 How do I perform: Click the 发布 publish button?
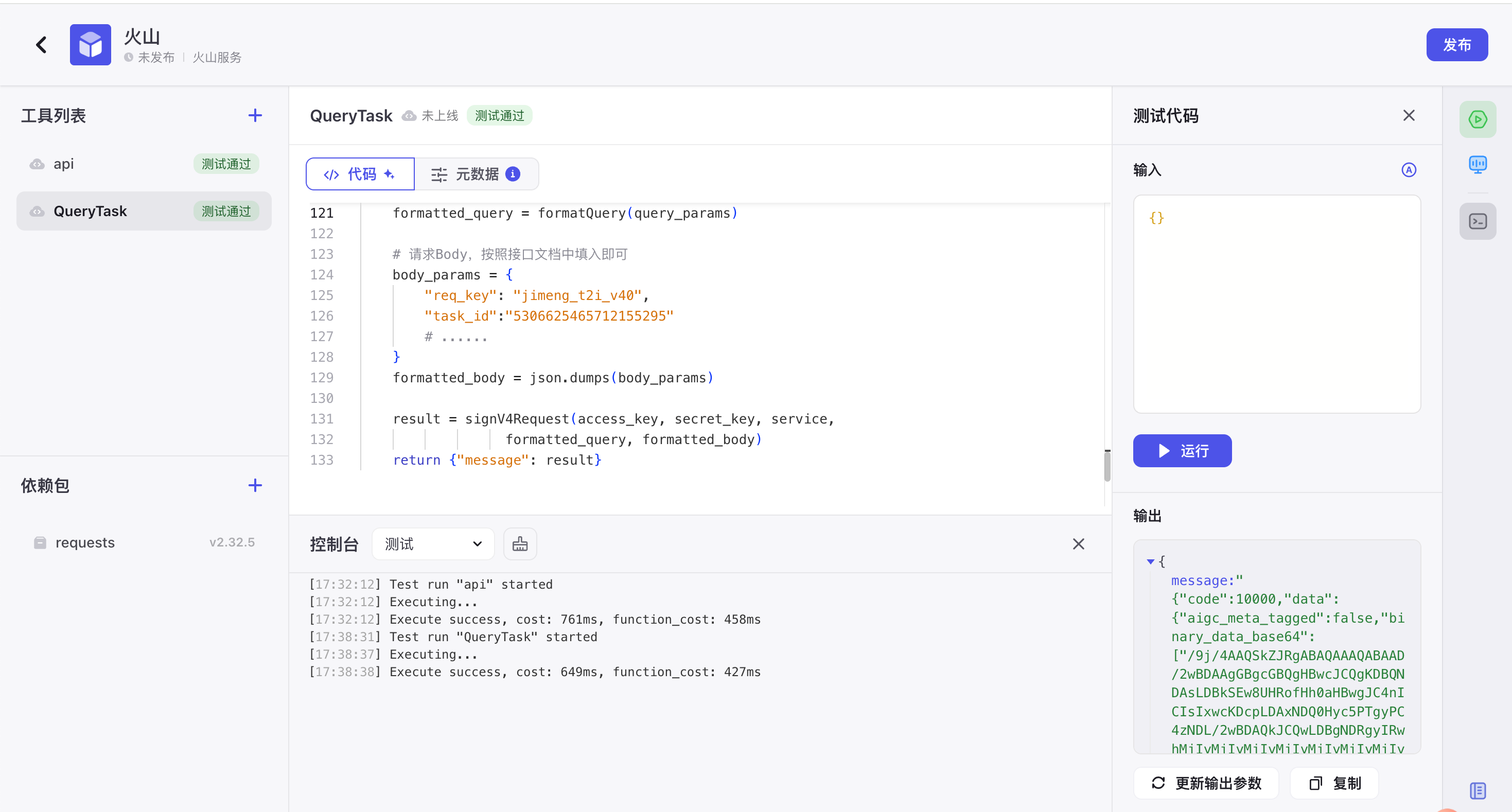[x=1456, y=45]
